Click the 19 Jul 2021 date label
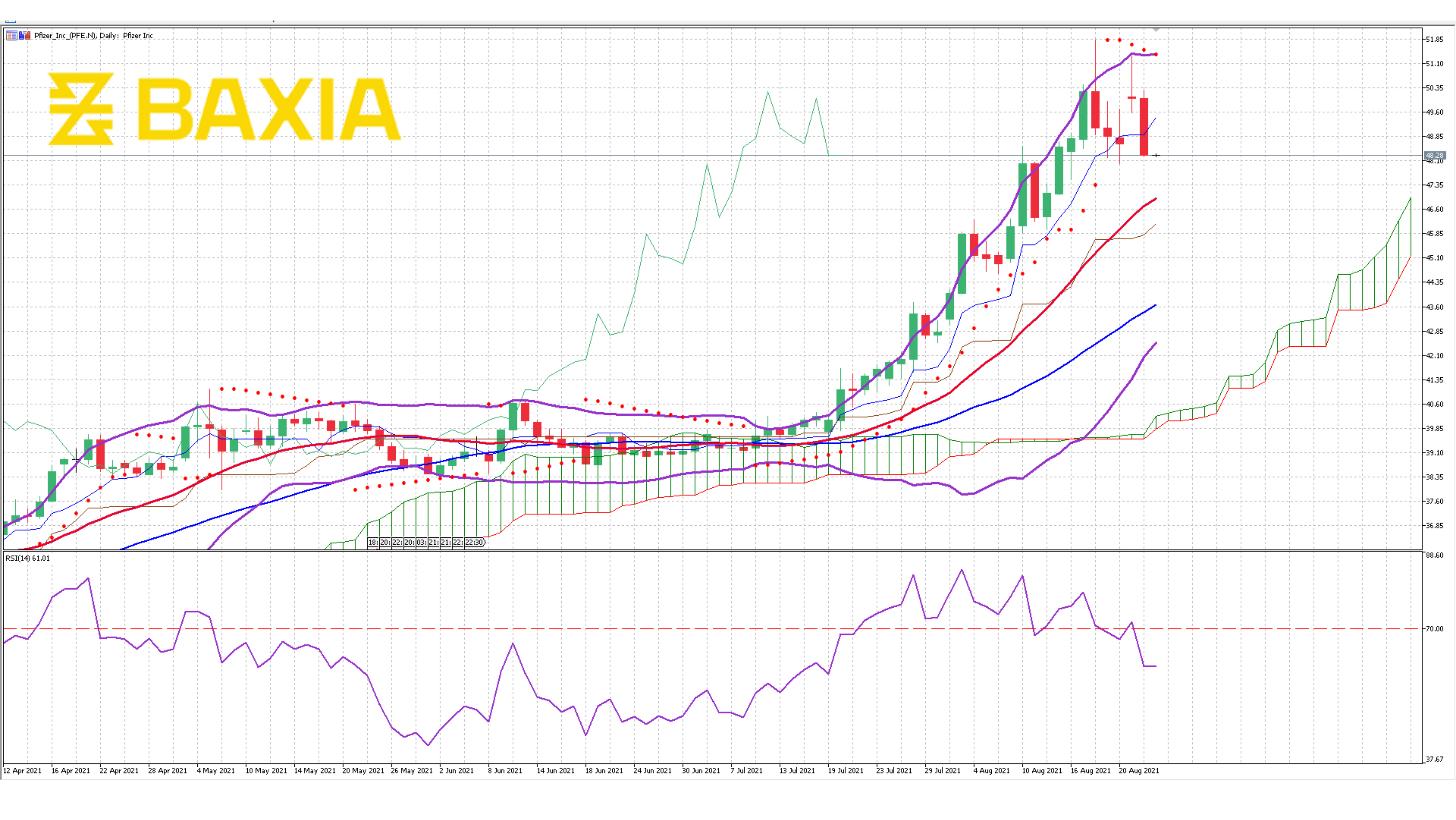Image resolution: width=1456 pixels, height=820 pixels. pyautogui.click(x=845, y=771)
